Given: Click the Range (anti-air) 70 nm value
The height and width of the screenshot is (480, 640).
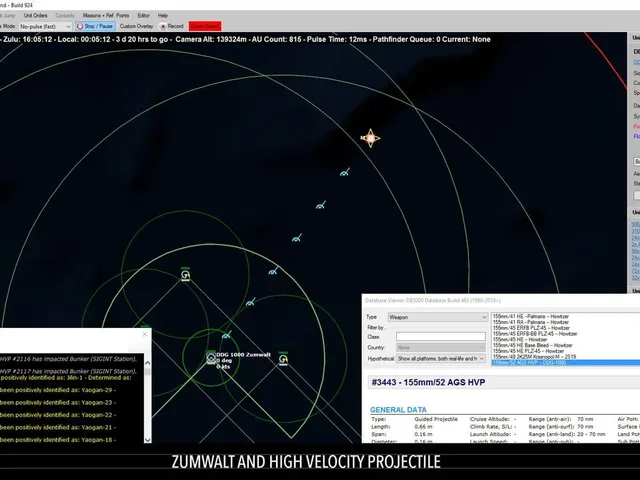Looking at the screenshot, I should point(585,419).
